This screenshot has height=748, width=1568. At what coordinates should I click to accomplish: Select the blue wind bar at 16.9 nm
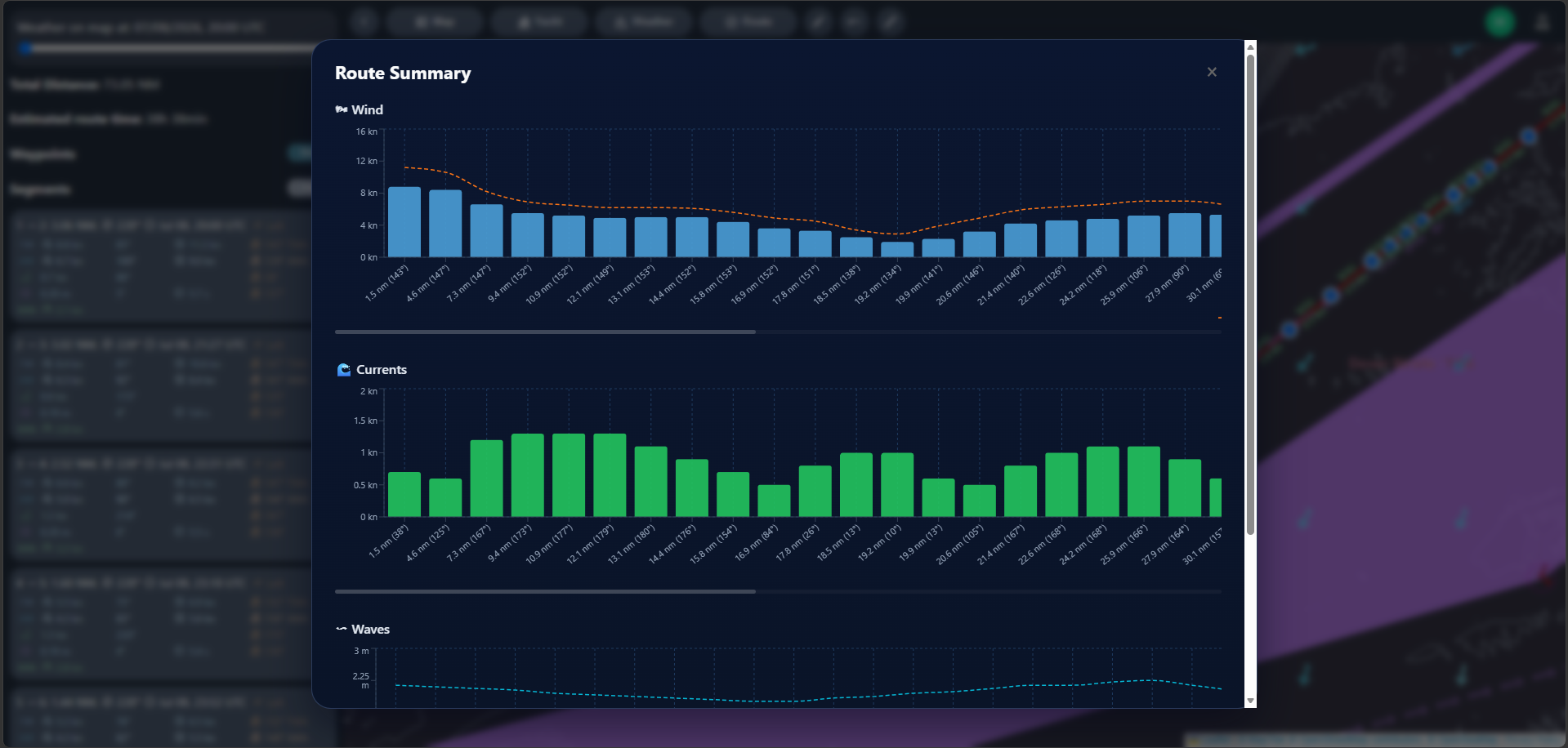point(774,243)
